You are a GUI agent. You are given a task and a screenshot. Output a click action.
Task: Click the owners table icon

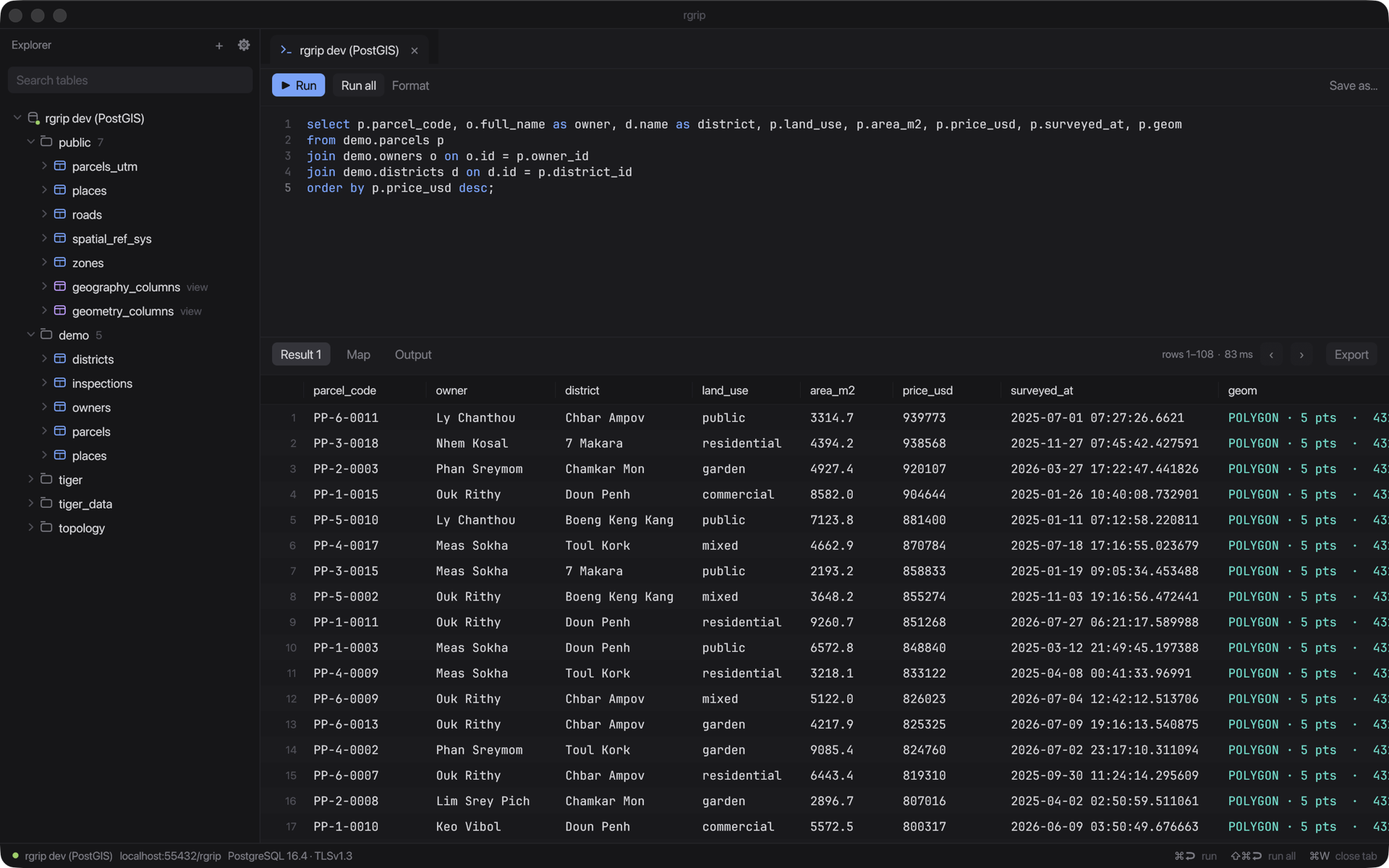pos(60,407)
